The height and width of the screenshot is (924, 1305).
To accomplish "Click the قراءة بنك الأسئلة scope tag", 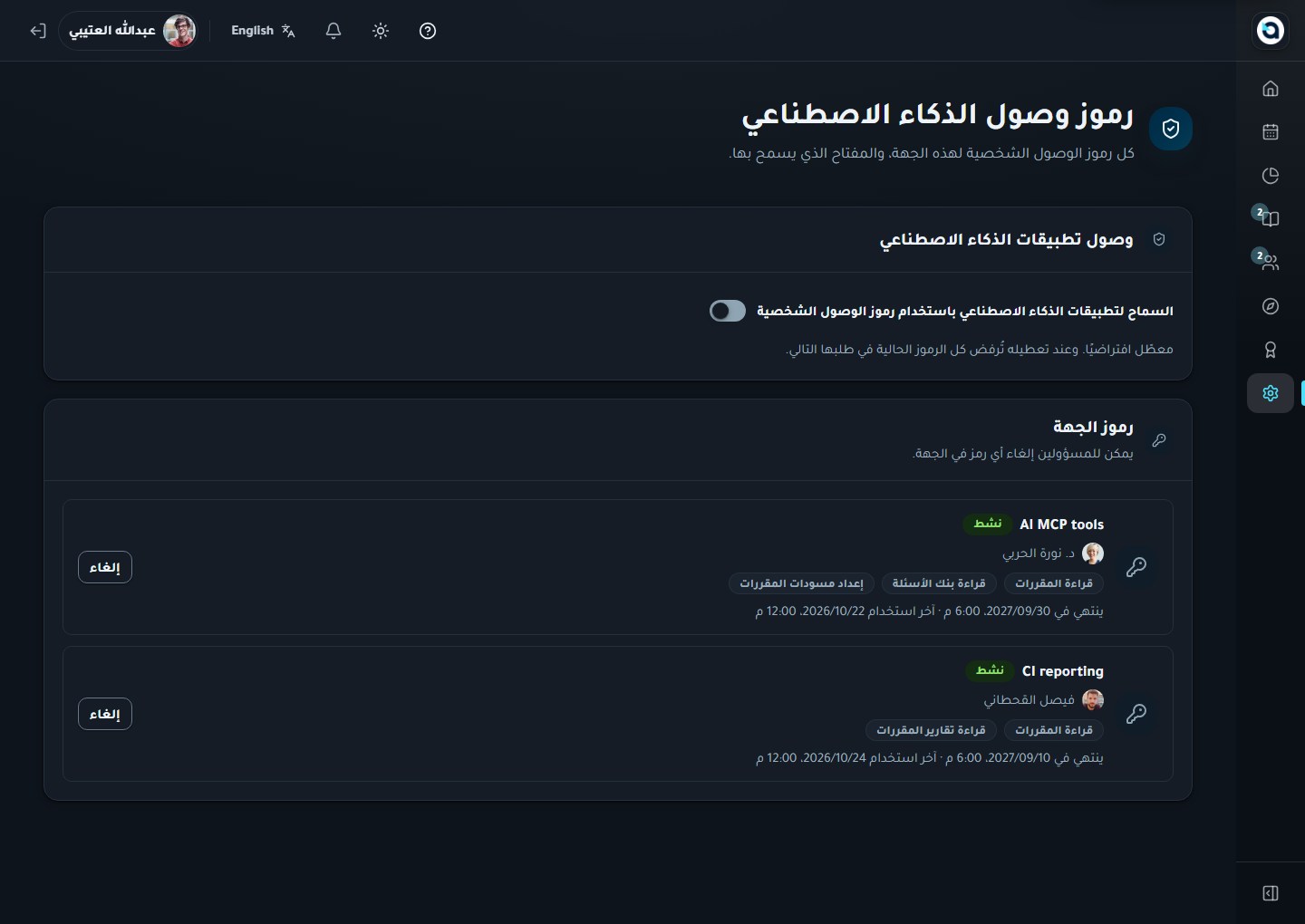I will pos(939,583).
